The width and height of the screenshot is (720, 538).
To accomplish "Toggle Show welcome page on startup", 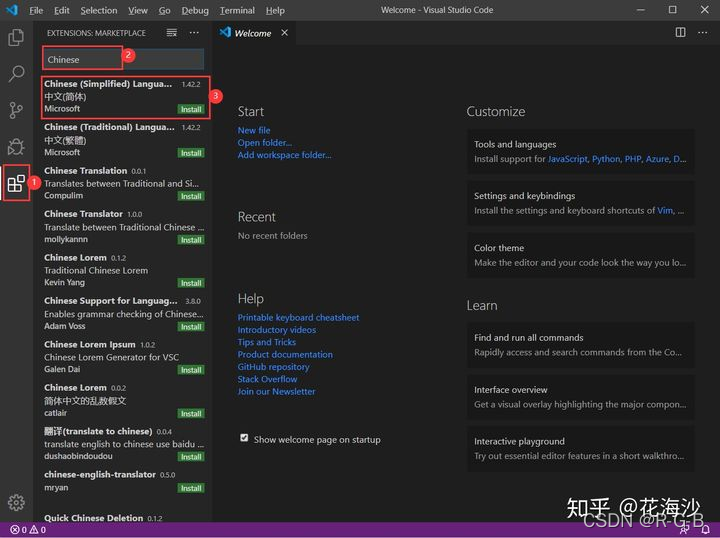I will 244,438.
